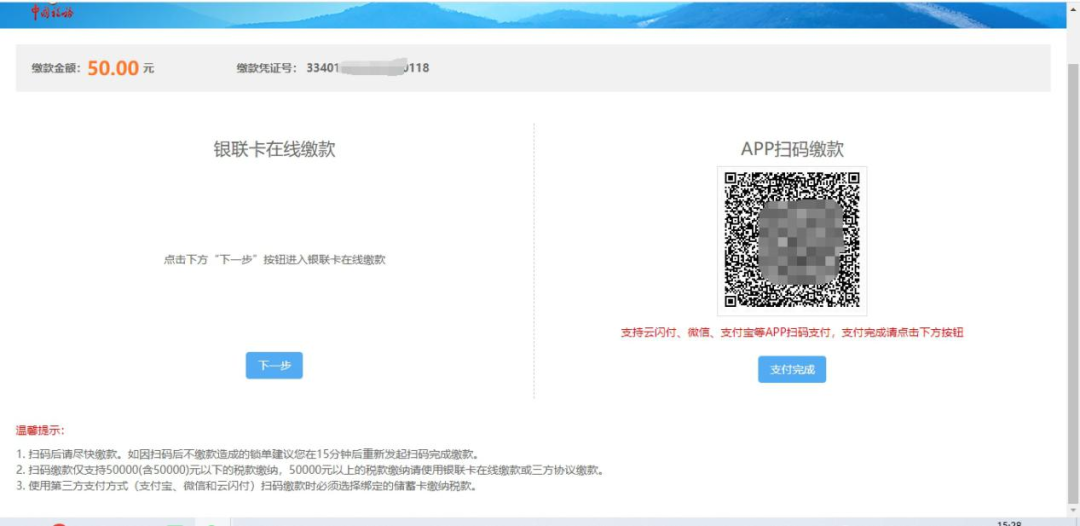Click the 支付完成 button
The height and width of the screenshot is (526, 1080).
[792, 370]
